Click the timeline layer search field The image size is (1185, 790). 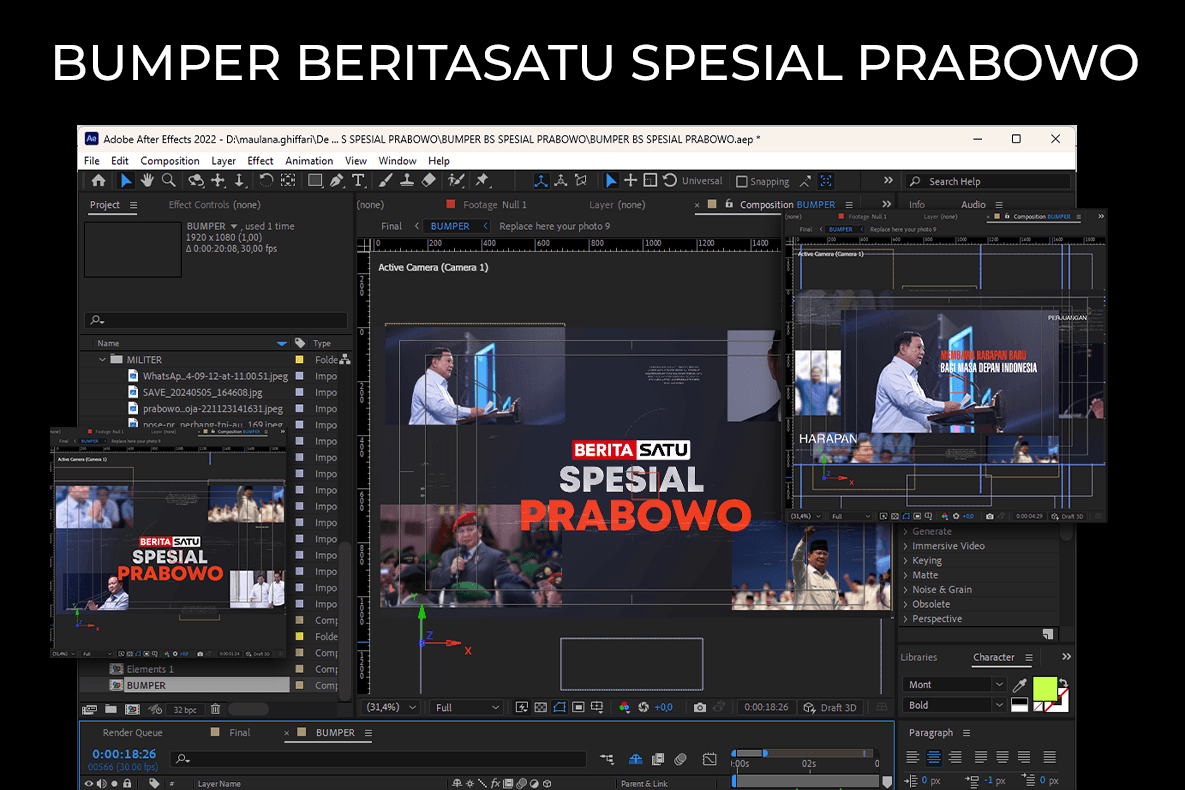pos(379,759)
